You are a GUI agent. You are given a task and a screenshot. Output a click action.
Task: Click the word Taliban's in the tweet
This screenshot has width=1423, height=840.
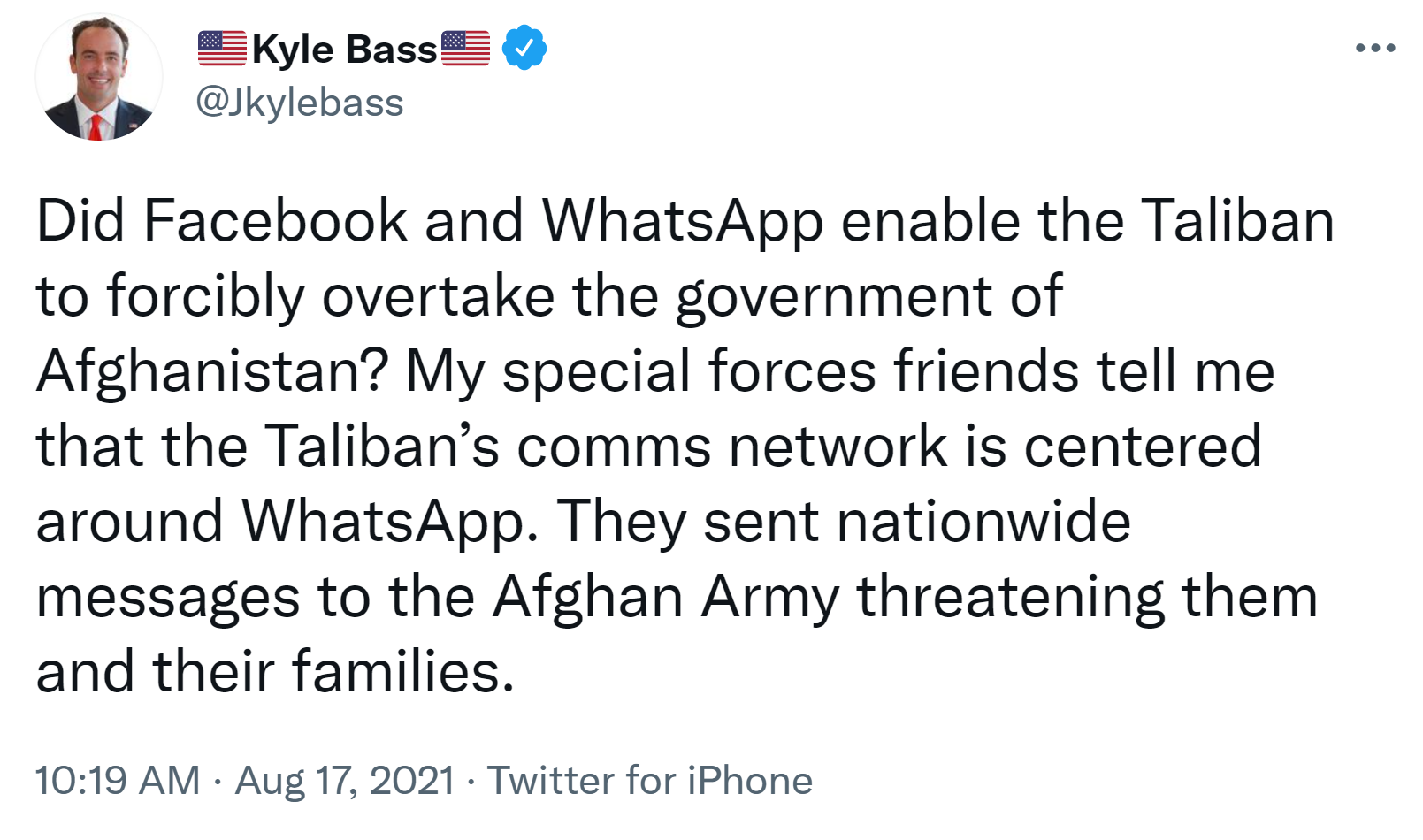tap(381, 446)
